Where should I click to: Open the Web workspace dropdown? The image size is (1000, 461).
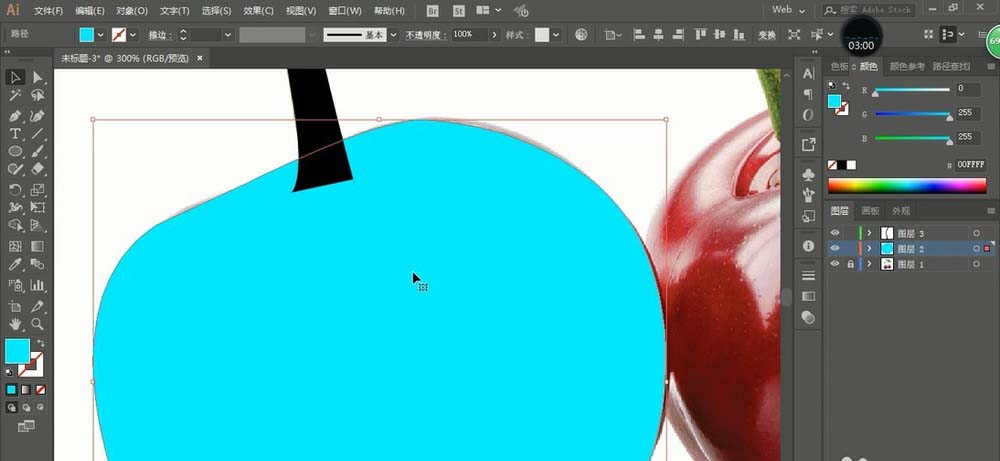pyautogui.click(x=788, y=10)
